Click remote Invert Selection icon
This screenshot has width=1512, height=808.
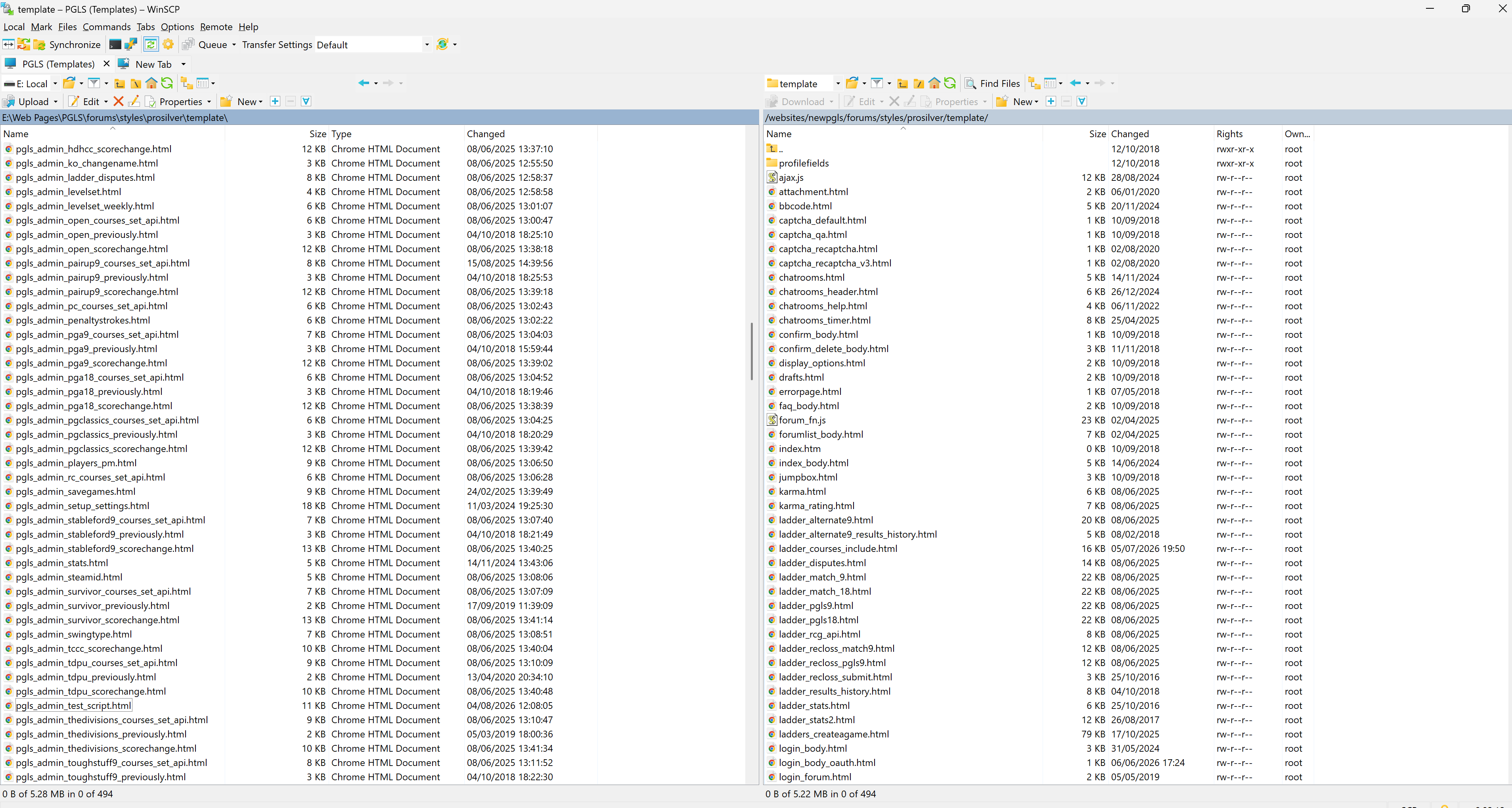click(1082, 101)
